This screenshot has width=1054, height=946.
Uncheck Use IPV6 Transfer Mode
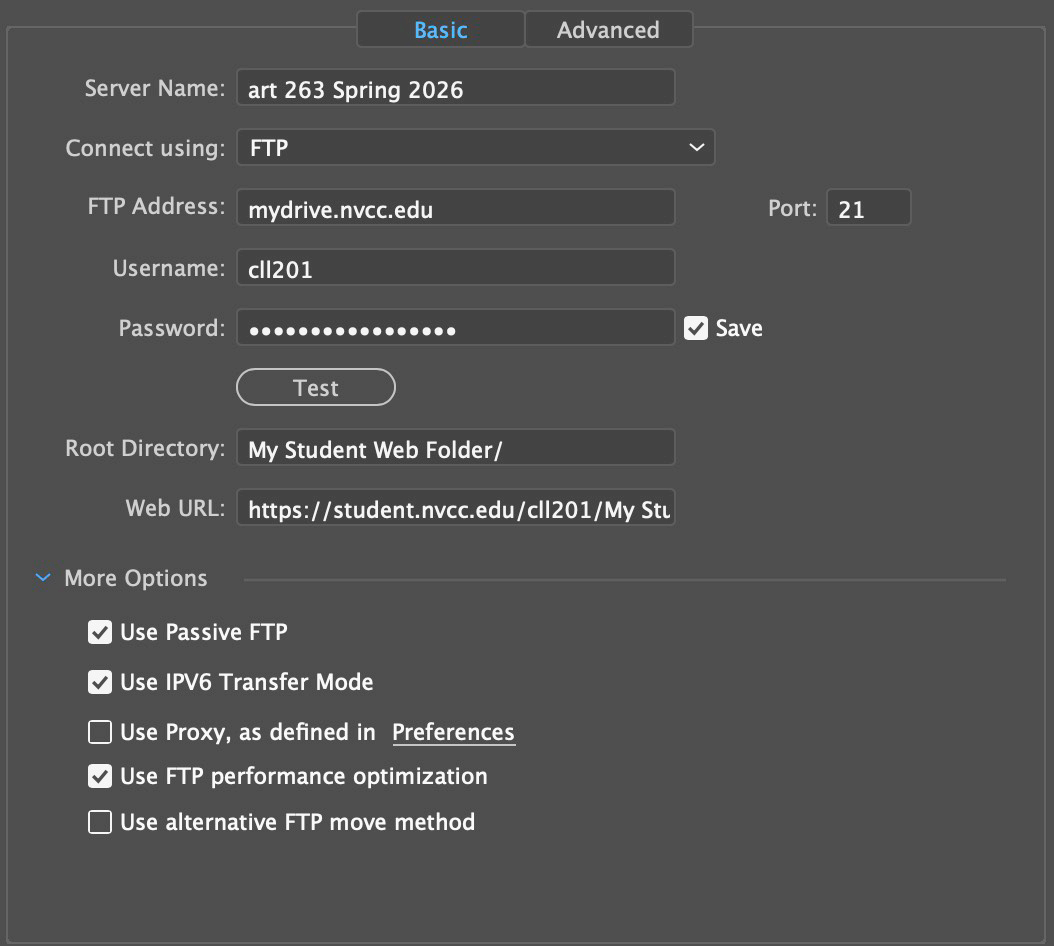100,682
